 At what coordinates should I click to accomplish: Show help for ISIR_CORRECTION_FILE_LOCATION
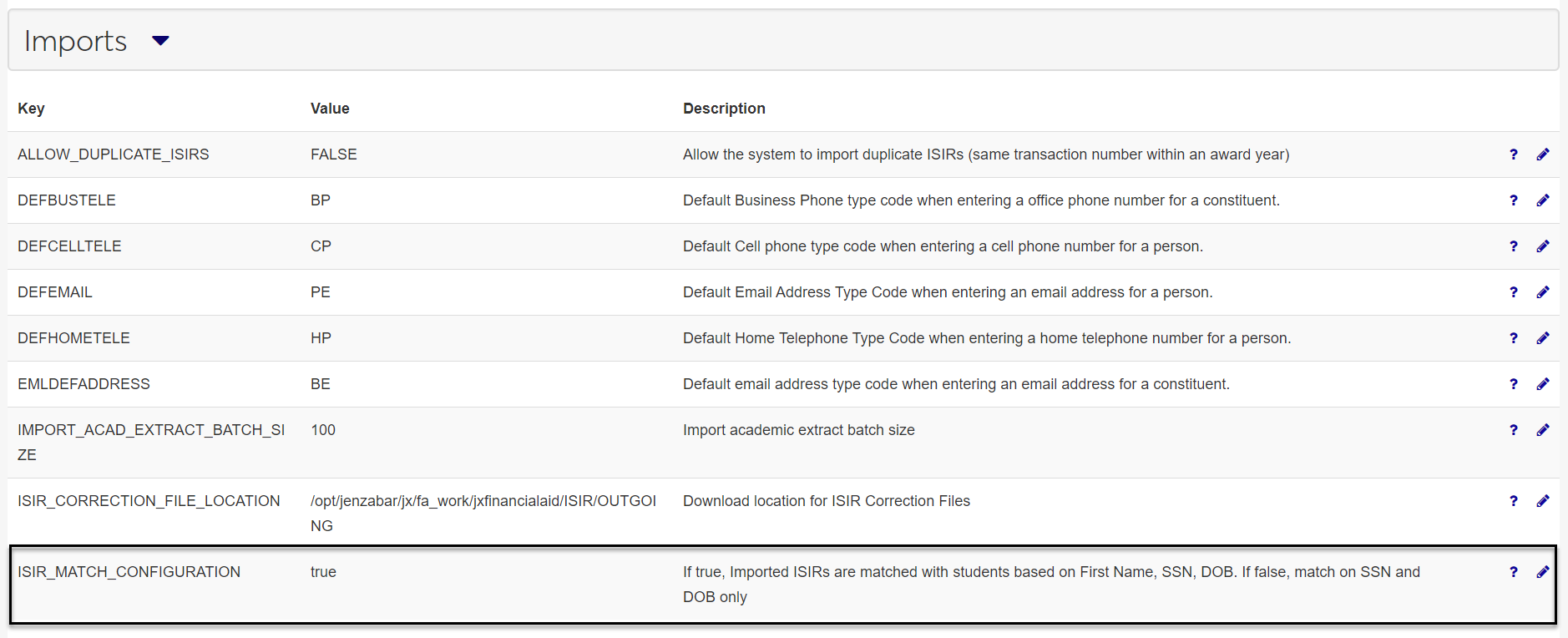[1513, 501]
